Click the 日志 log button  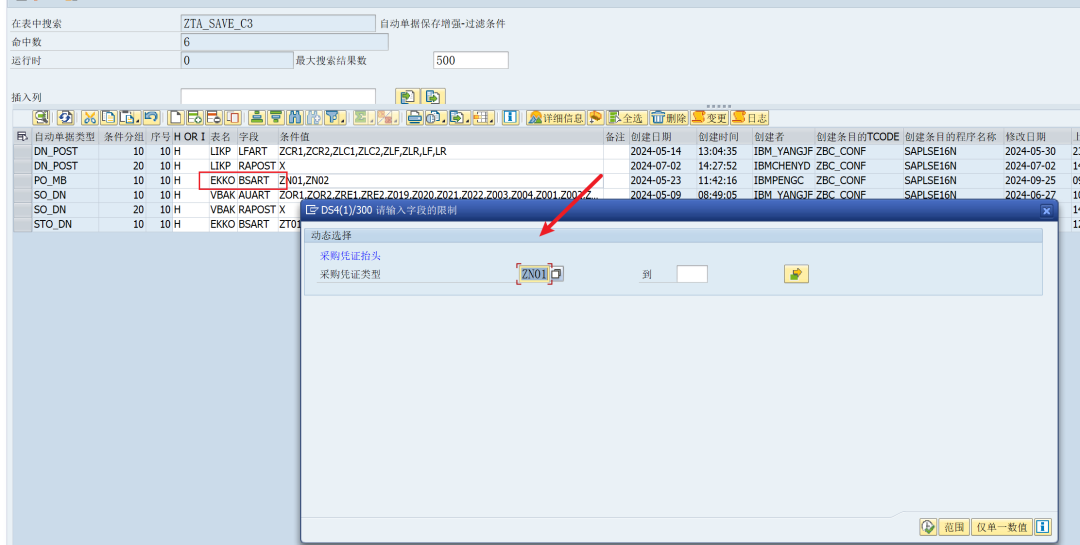coord(749,118)
